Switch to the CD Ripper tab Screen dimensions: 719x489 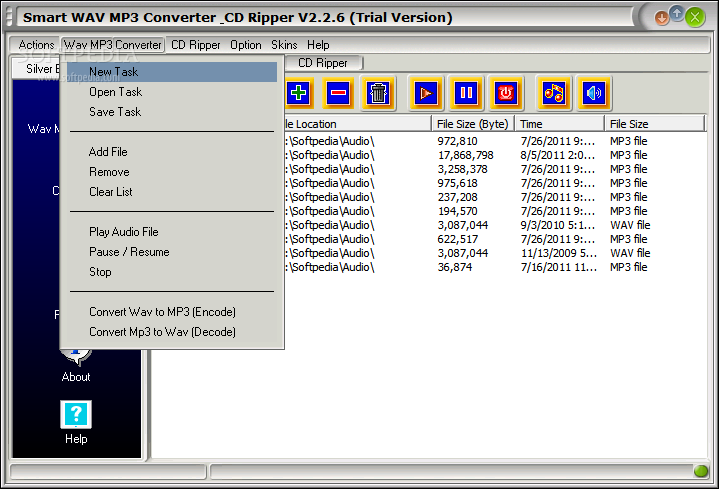323,63
